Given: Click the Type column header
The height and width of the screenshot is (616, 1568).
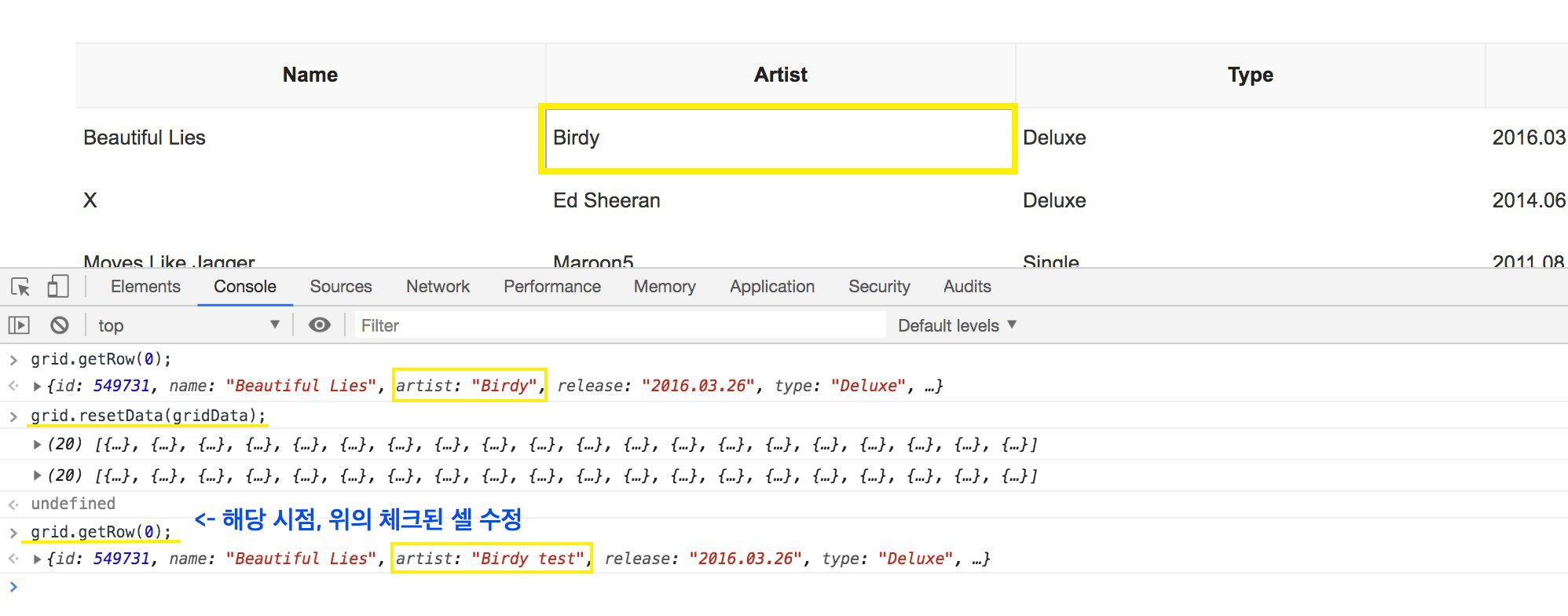Looking at the screenshot, I should (1251, 75).
